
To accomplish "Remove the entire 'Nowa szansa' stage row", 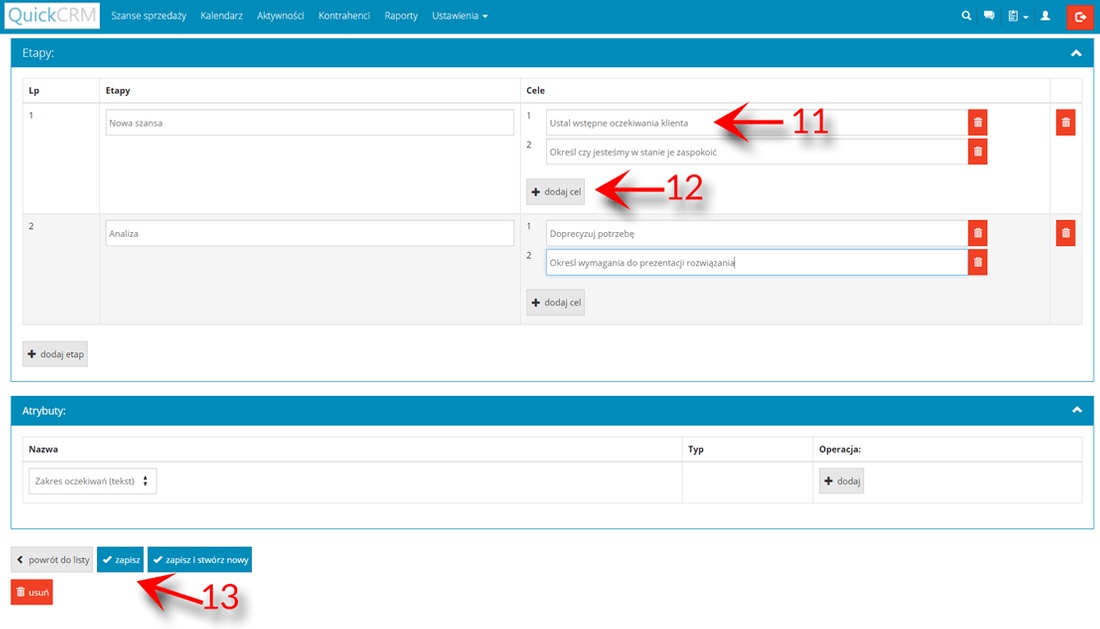I will [x=1066, y=123].
